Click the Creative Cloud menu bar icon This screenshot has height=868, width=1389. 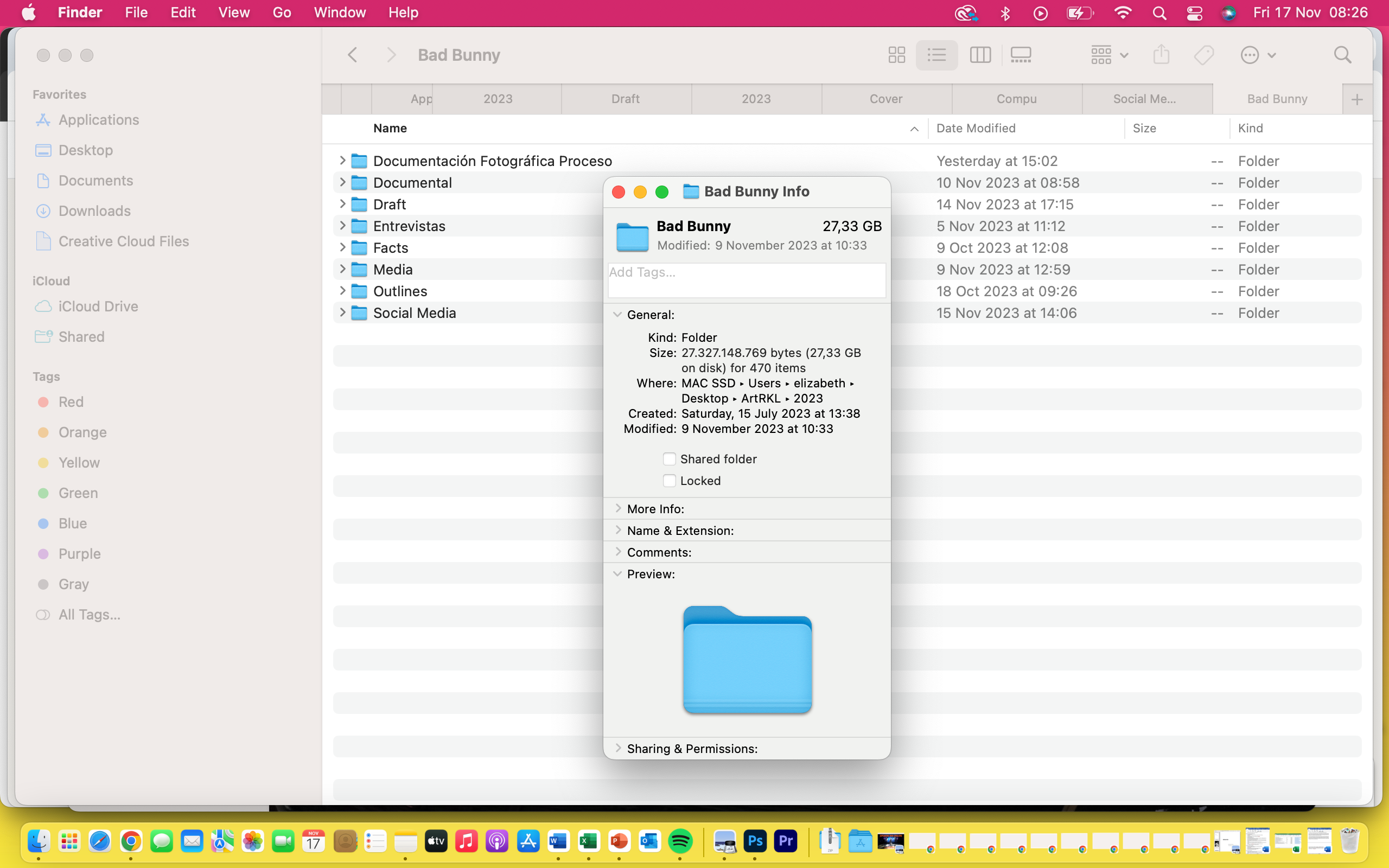(966, 12)
